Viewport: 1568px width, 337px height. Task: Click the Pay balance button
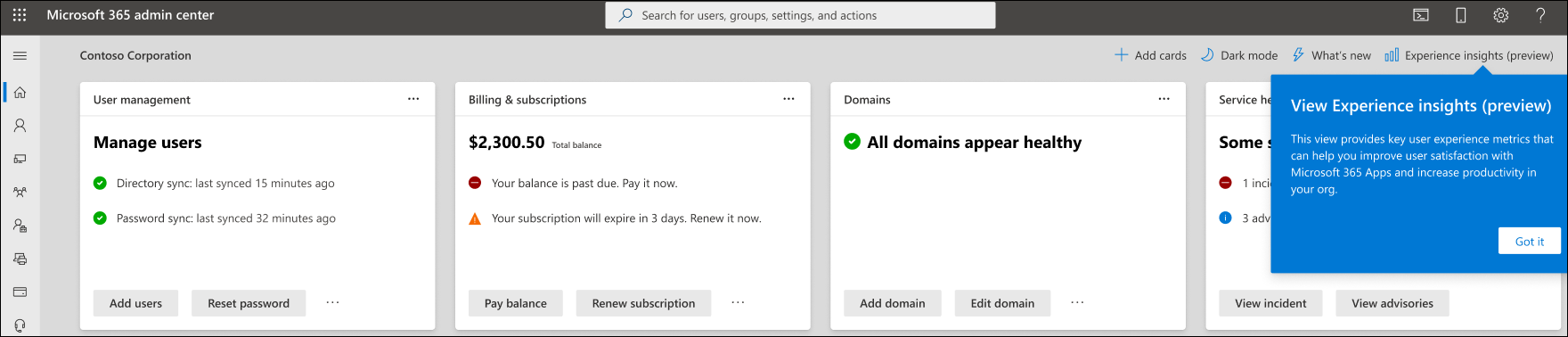pos(515,303)
